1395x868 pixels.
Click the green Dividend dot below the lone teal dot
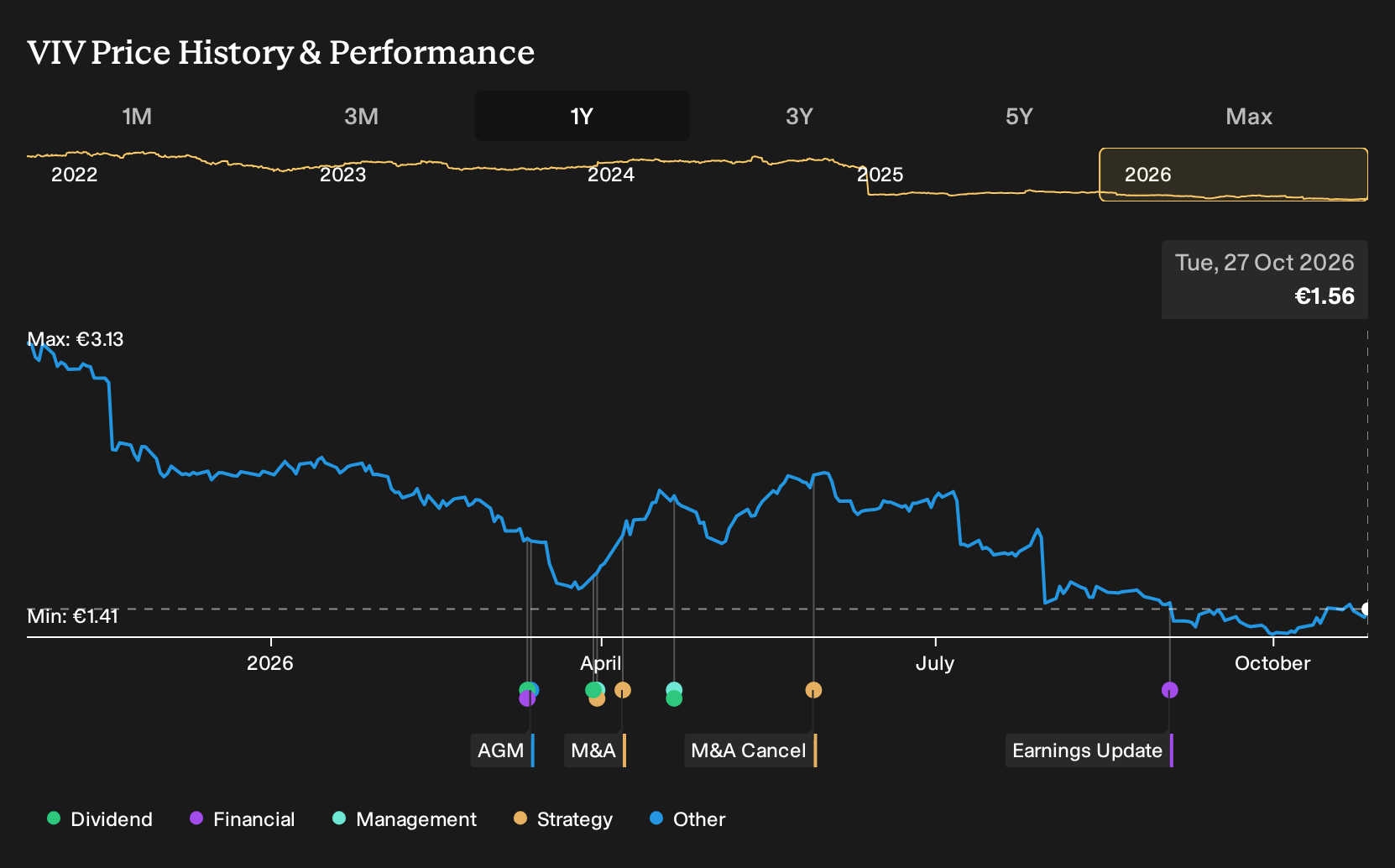[674, 698]
